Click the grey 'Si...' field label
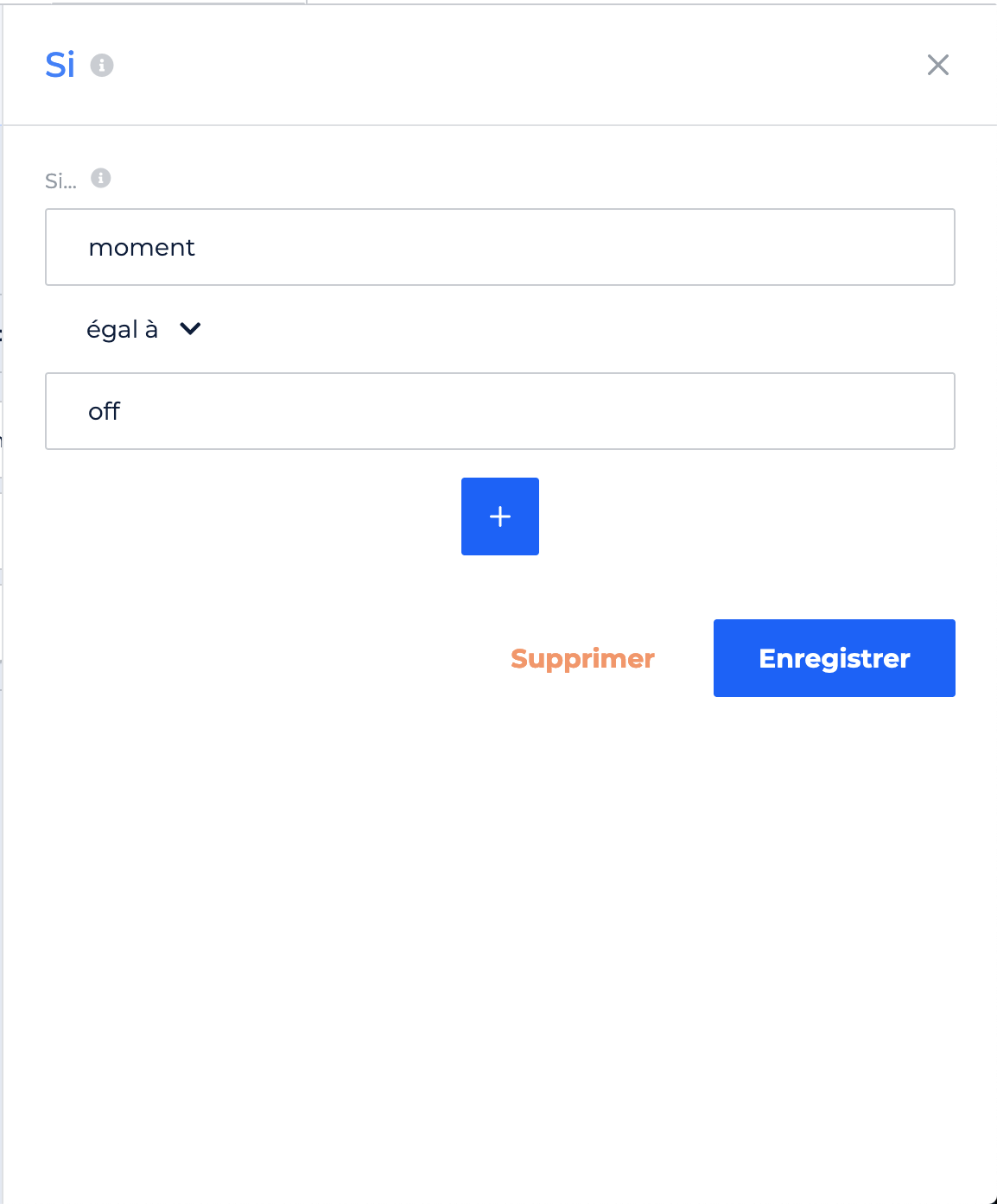Image resolution: width=997 pixels, height=1204 pixels. pos(60,181)
